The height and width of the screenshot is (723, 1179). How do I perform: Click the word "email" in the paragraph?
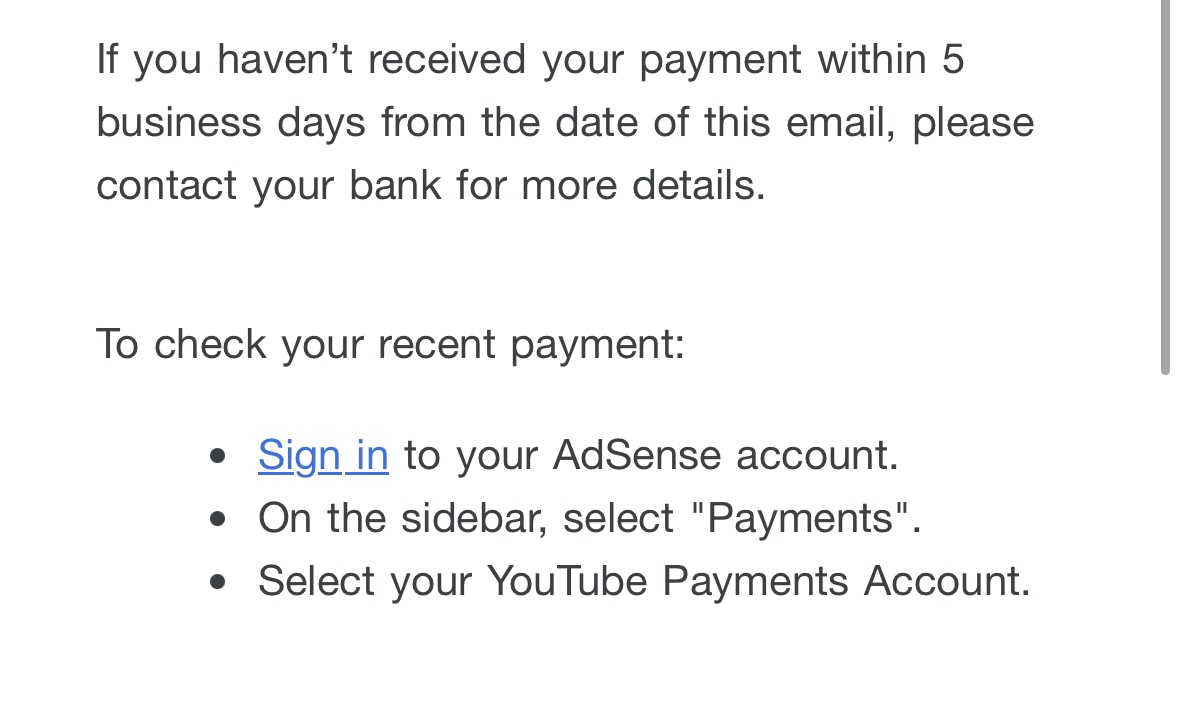click(x=835, y=123)
